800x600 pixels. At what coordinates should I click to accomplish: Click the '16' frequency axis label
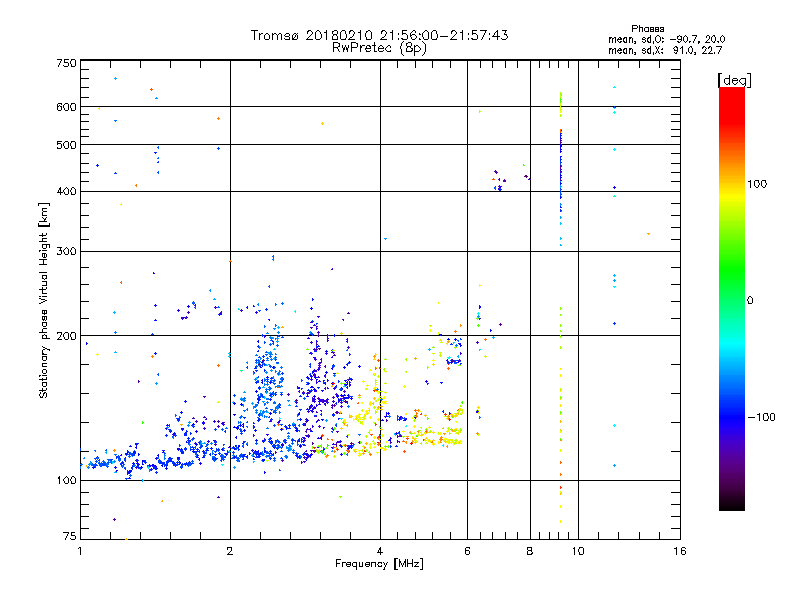[x=680, y=551]
